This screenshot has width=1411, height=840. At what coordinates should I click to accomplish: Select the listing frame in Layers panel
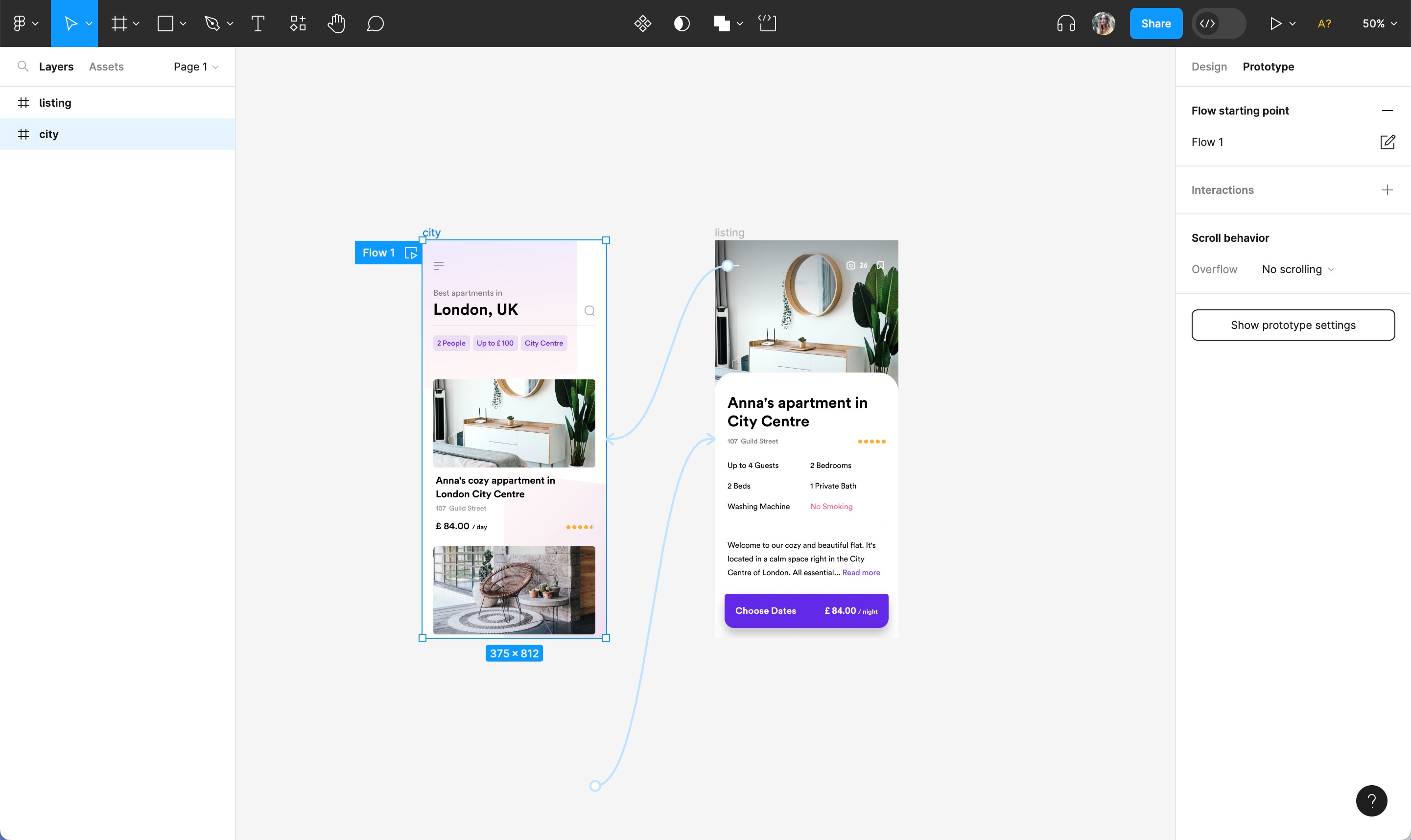click(55, 102)
